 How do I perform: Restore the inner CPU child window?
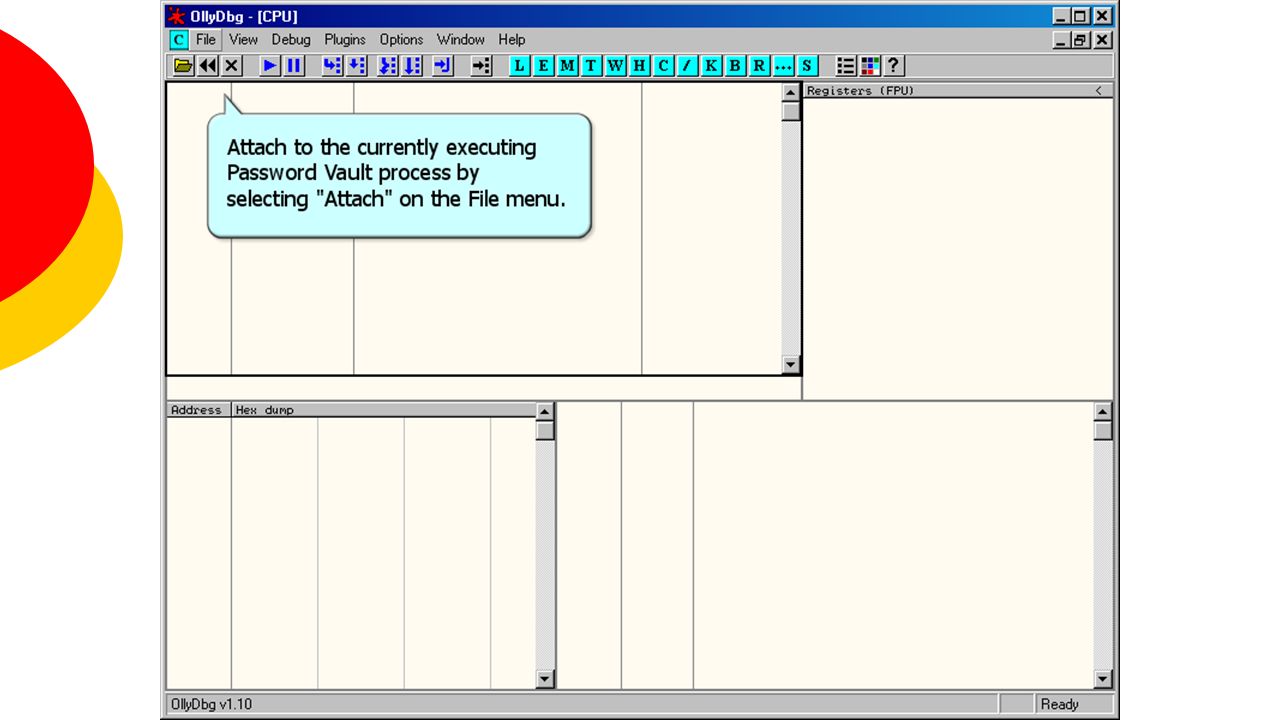click(x=1081, y=40)
